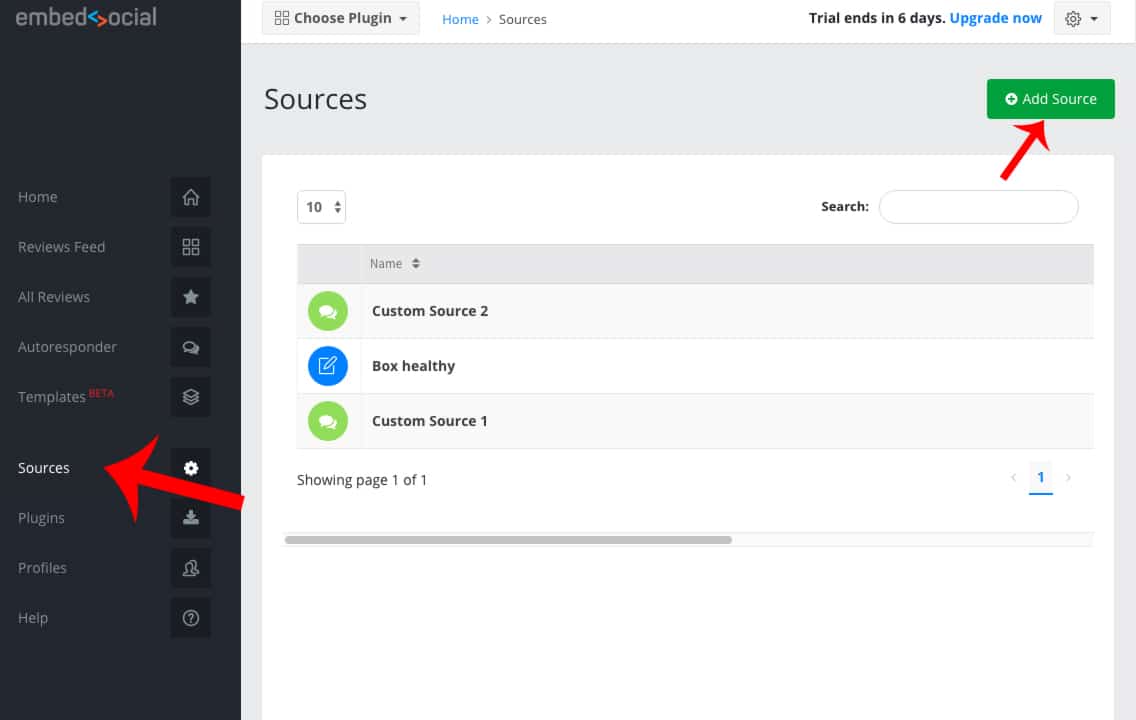Open the settings gear dropdown at top right
The height and width of the screenshot is (720, 1136).
[x=1082, y=19]
